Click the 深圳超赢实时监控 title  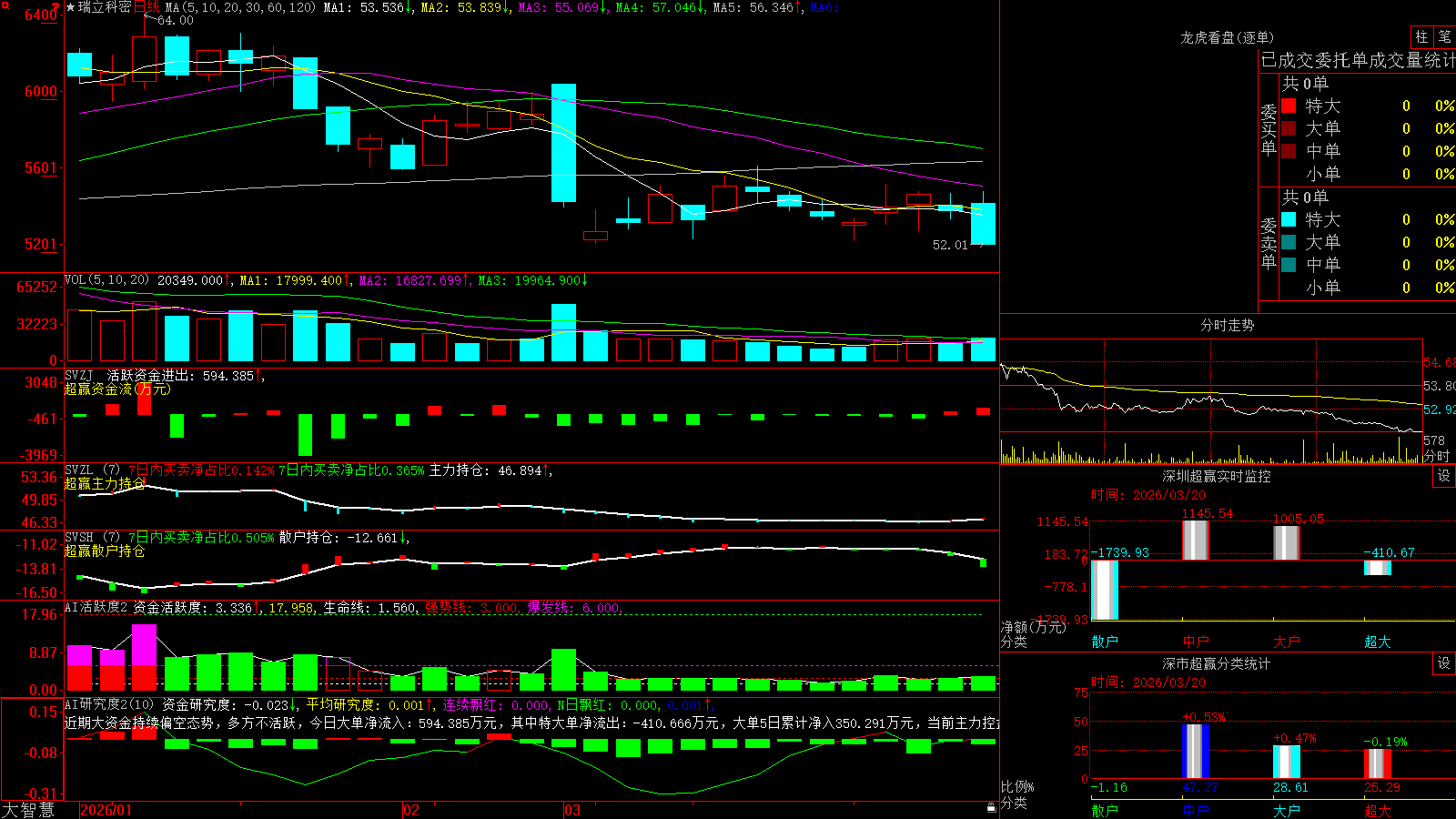pyautogui.click(x=1217, y=476)
